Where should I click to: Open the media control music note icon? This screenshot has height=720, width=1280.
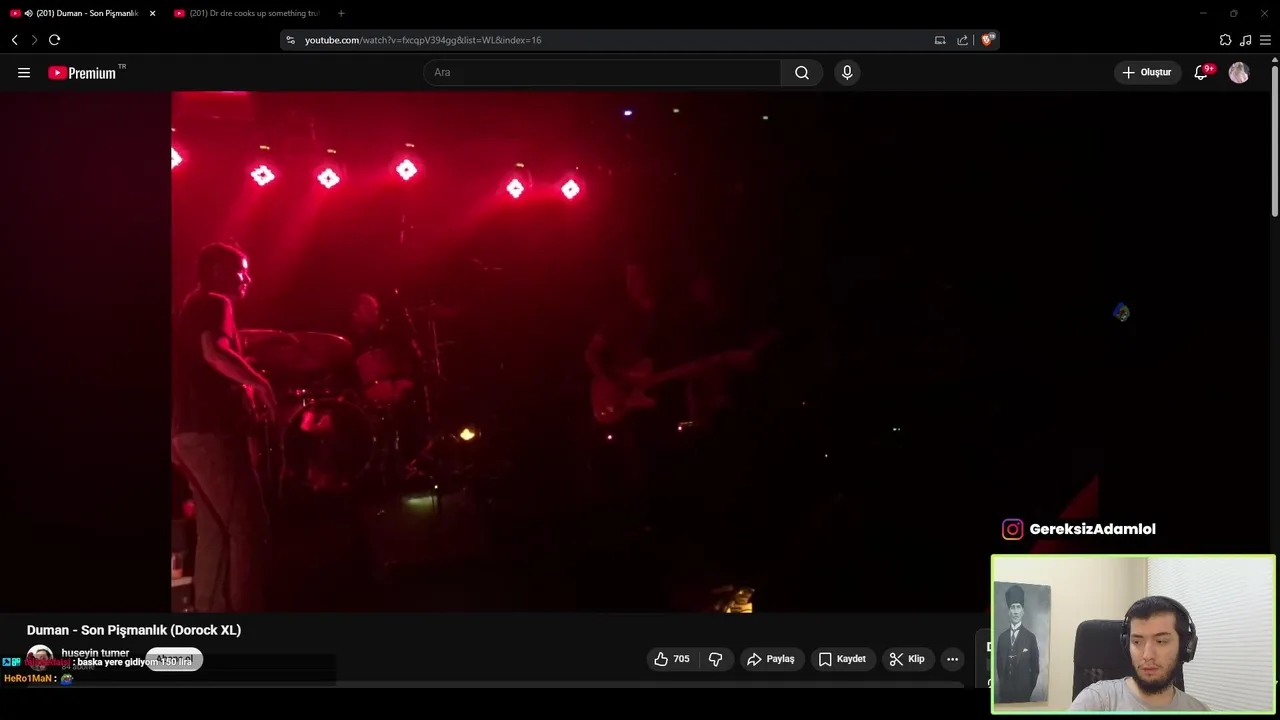coord(1245,40)
